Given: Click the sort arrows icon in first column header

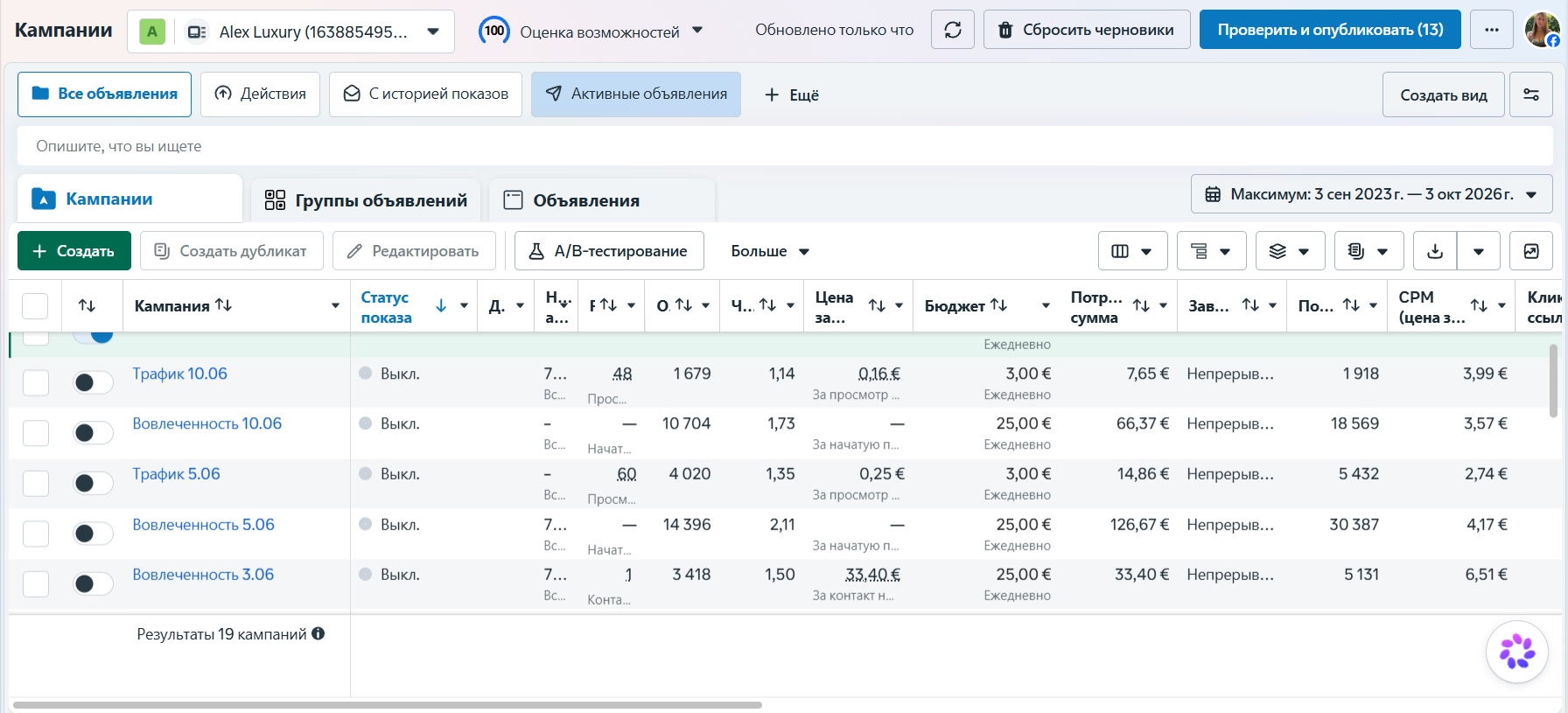Looking at the screenshot, I should pos(87,305).
